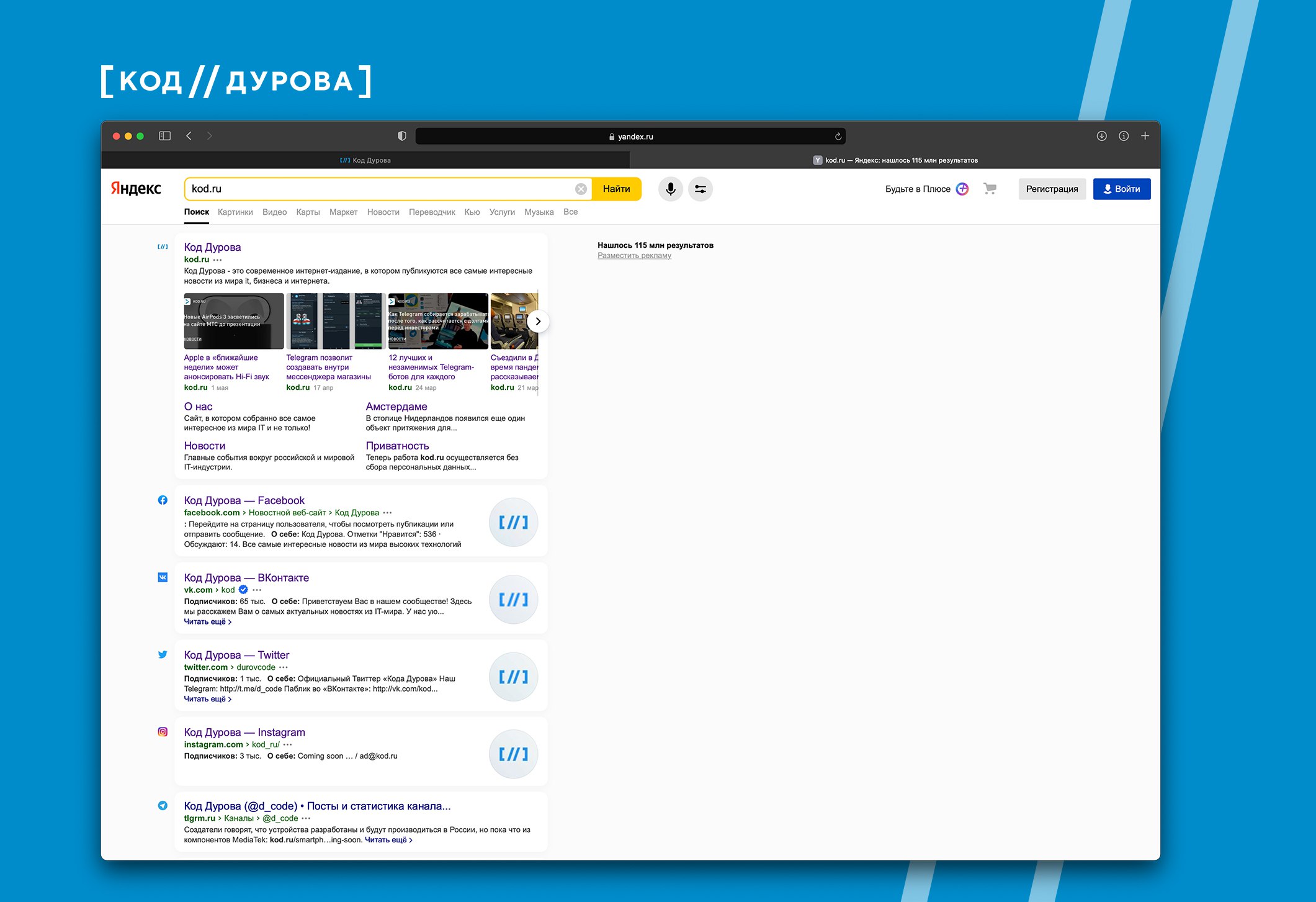Toggle Safari sidebar panel icon
The height and width of the screenshot is (902, 1316).
164,136
